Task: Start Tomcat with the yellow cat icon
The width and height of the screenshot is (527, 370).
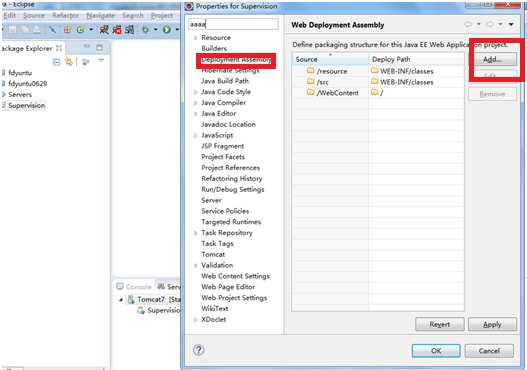Action: tap(104, 30)
